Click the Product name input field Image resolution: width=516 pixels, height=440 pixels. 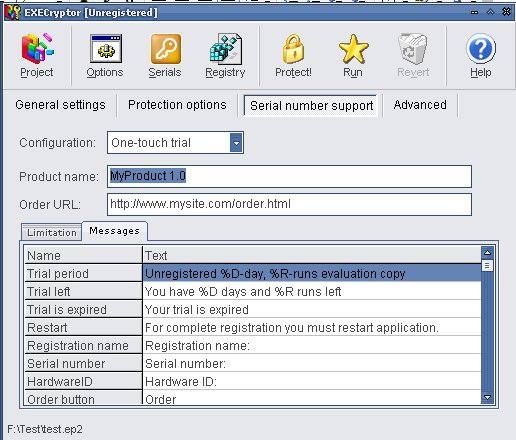[289, 176]
